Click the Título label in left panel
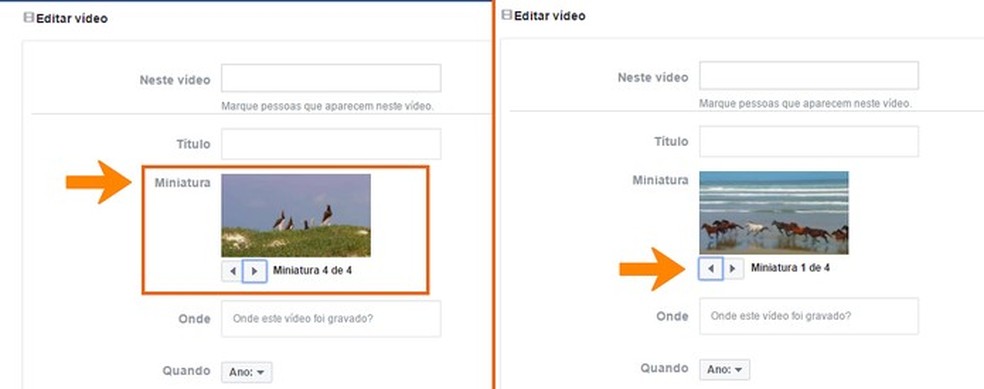 click(193, 144)
